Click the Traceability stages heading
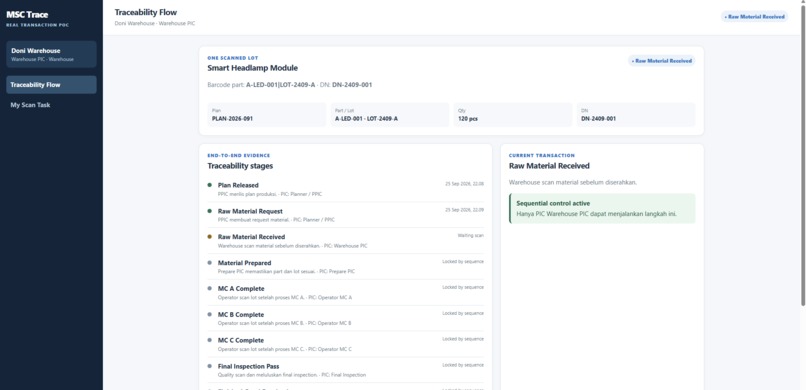 240,166
